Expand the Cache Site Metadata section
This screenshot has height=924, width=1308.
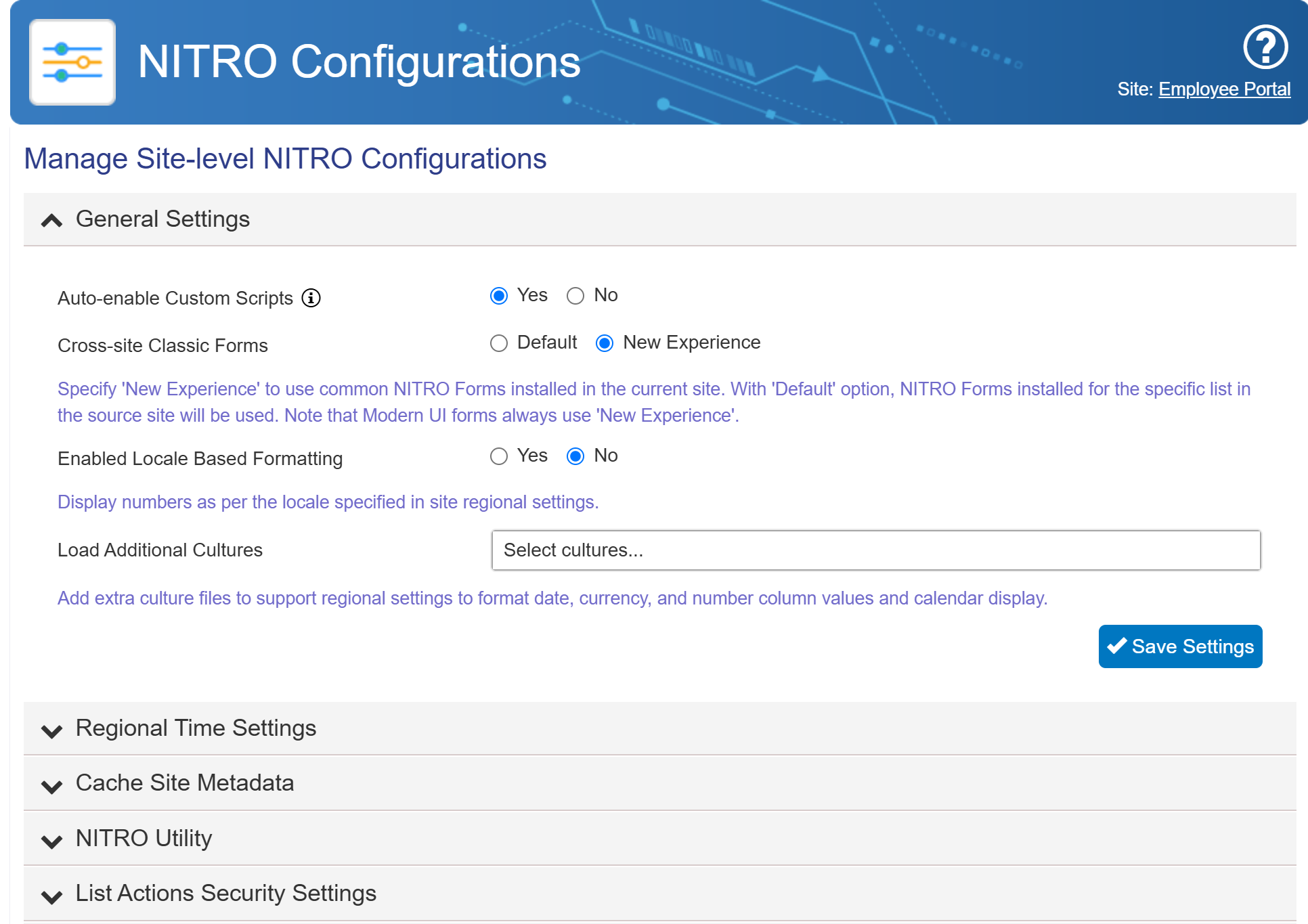(x=185, y=783)
